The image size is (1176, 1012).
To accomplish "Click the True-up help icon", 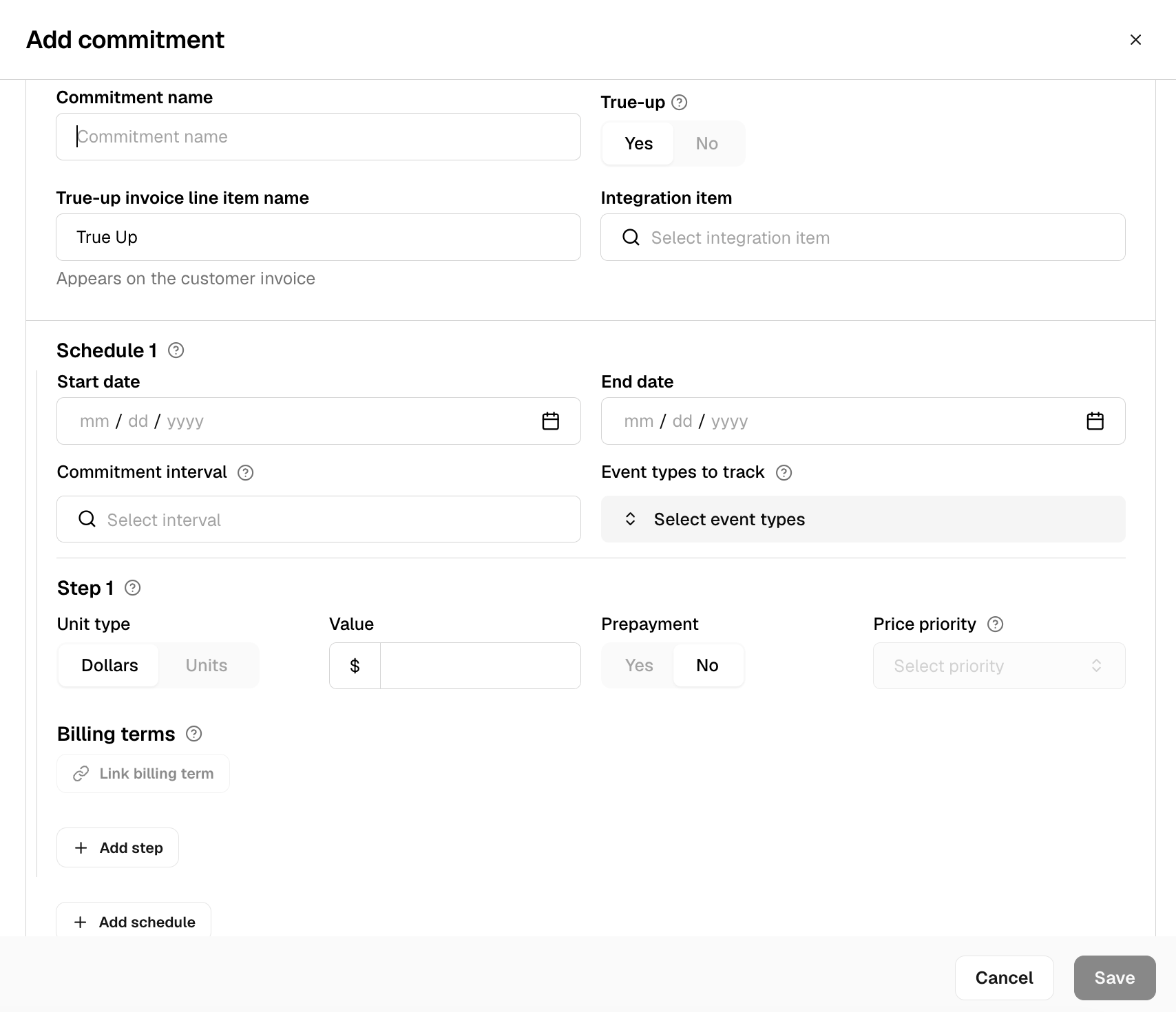I will (679, 103).
